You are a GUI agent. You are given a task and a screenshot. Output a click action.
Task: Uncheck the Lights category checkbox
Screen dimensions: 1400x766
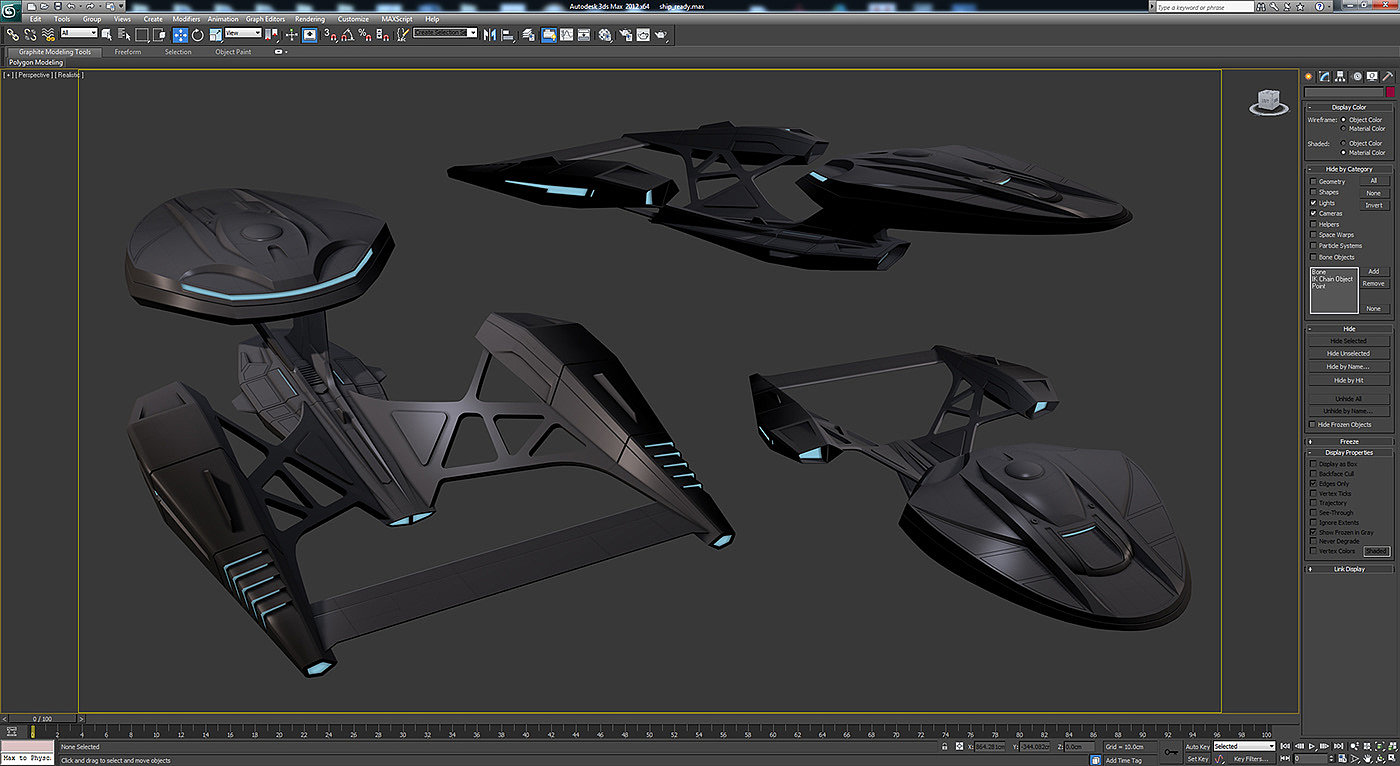click(x=1313, y=203)
